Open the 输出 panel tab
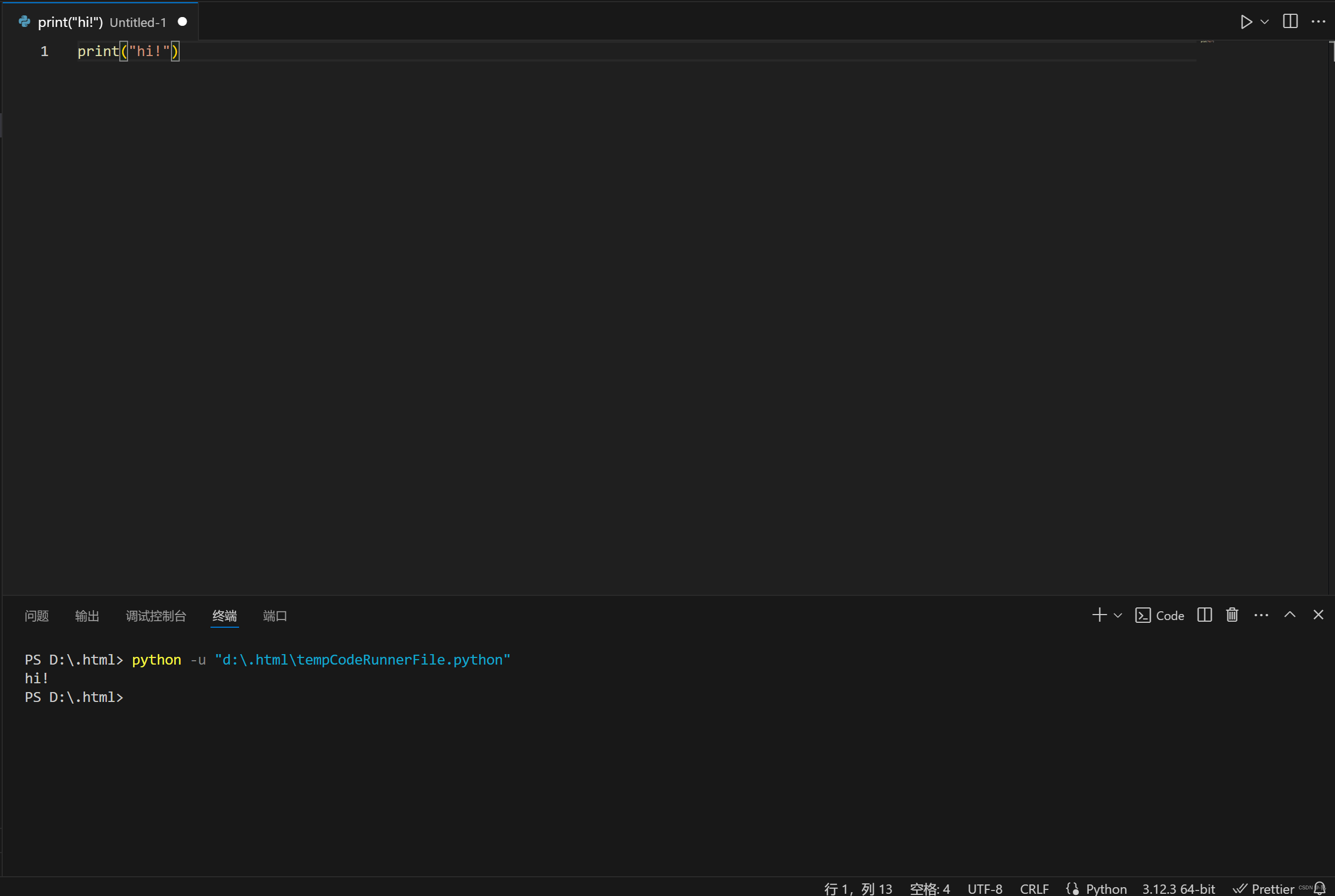Screen dimensions: 1335x896 pyautogui.click(x=87, y=616)
